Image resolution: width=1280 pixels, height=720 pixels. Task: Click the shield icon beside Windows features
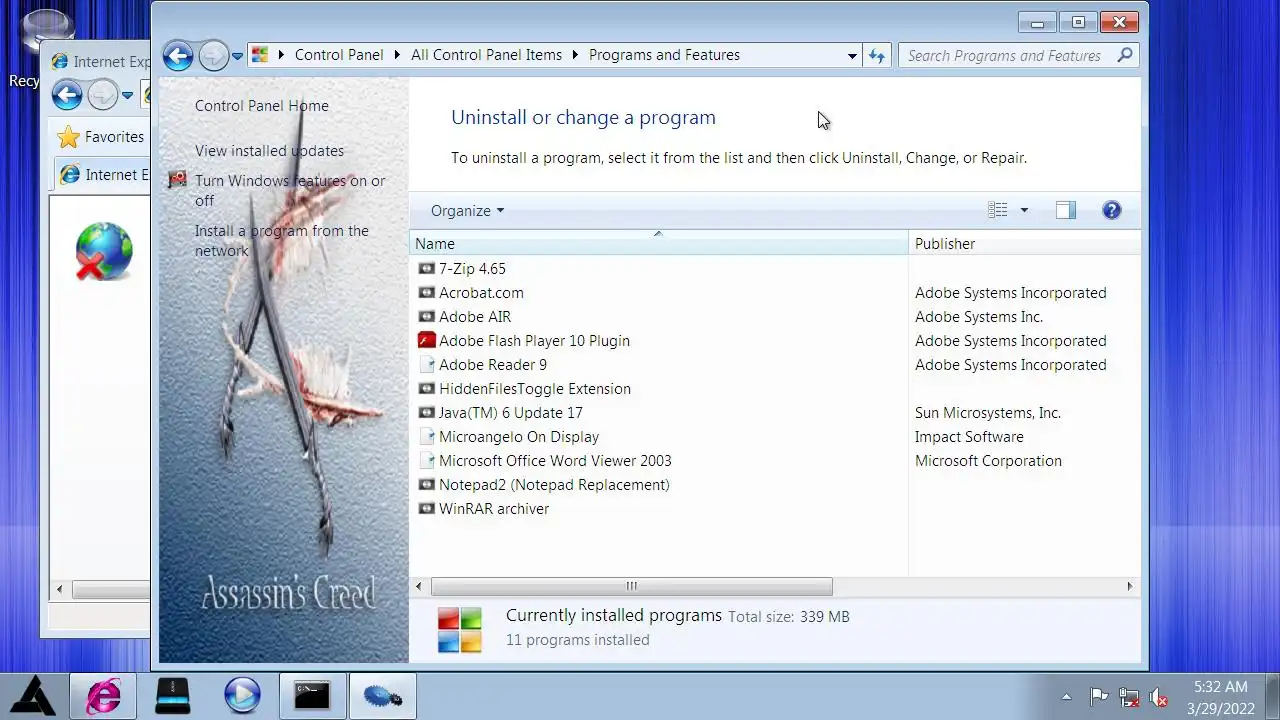tap(178, 180)
